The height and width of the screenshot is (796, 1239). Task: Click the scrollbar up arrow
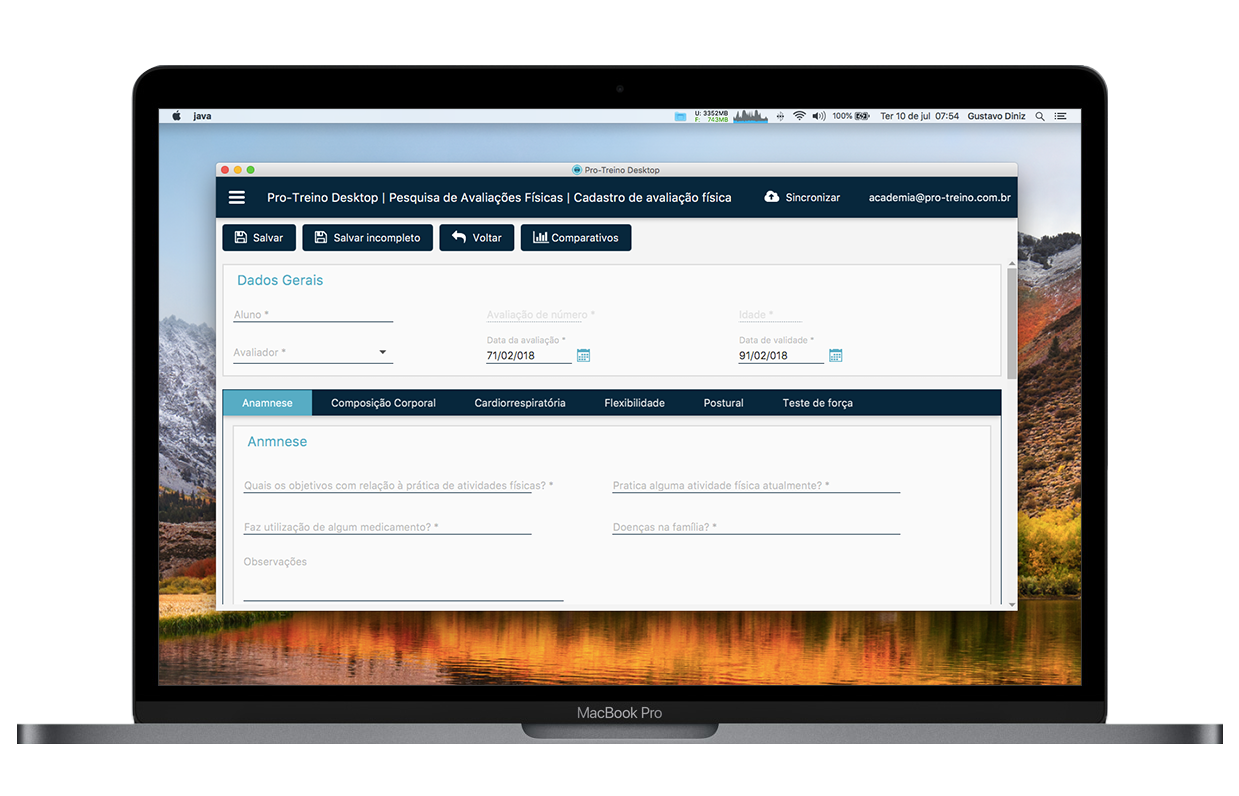pos(1012,263)
